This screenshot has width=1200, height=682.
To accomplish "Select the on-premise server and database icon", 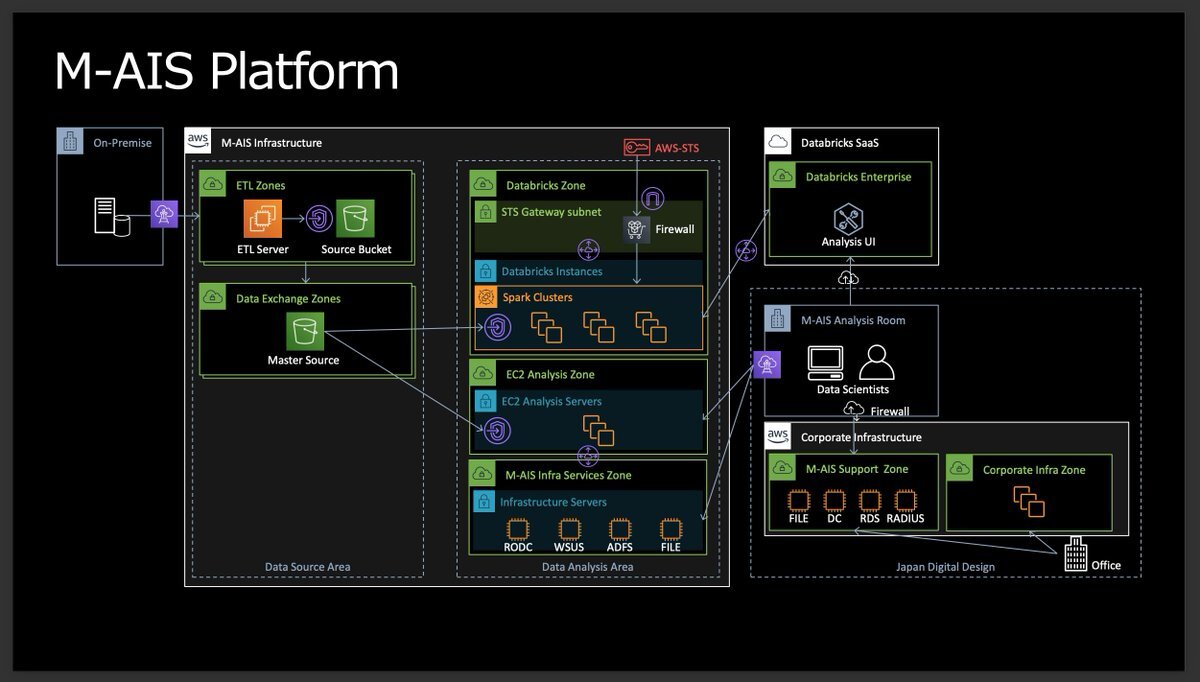I will [x=111, y=216].
